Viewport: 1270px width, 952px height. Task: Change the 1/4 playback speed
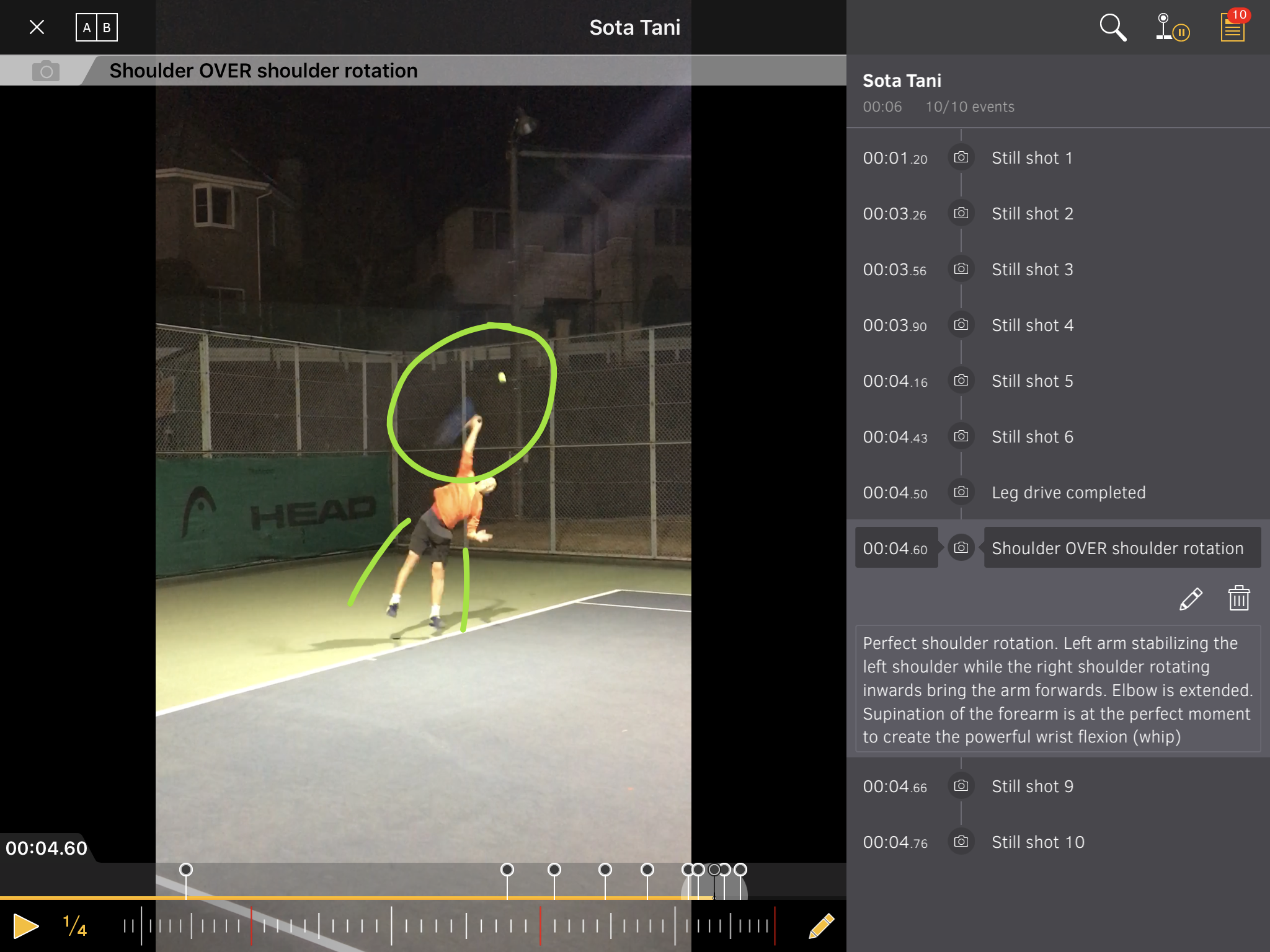75,926
